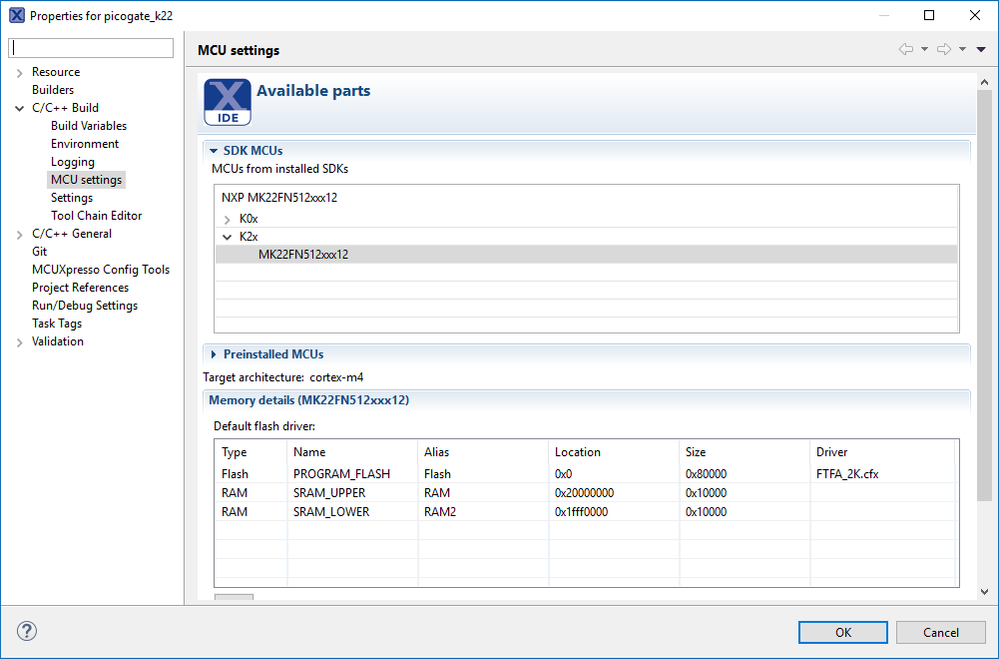The height and width of the screenshot is (659, 999).
Task: Click the help question mark icon
Action: tap(27, 631)
